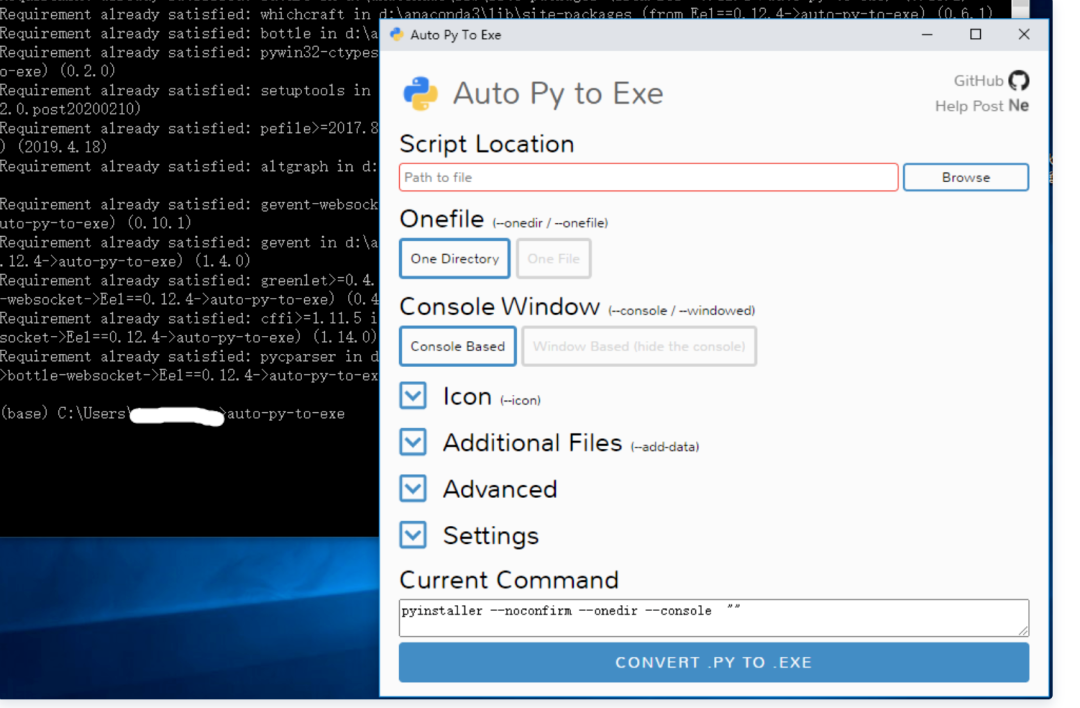This screenshot has width=1080, height=708.
Task: Expand the Settings section chevron
Action: click(413, 535)
